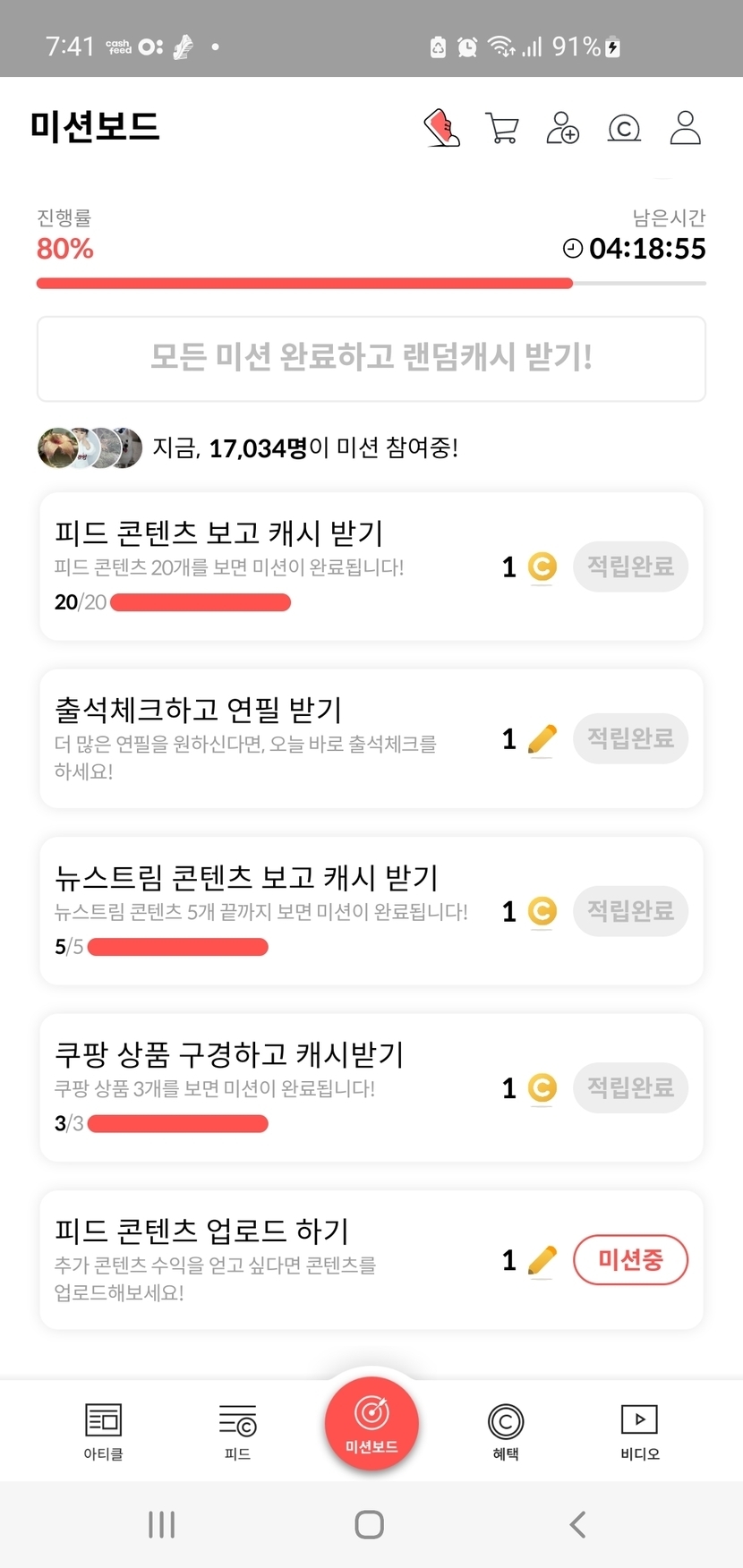Tap the red sneaker icon in header
The height and width of the screenshot is (1568, 743).
point(441,128)
